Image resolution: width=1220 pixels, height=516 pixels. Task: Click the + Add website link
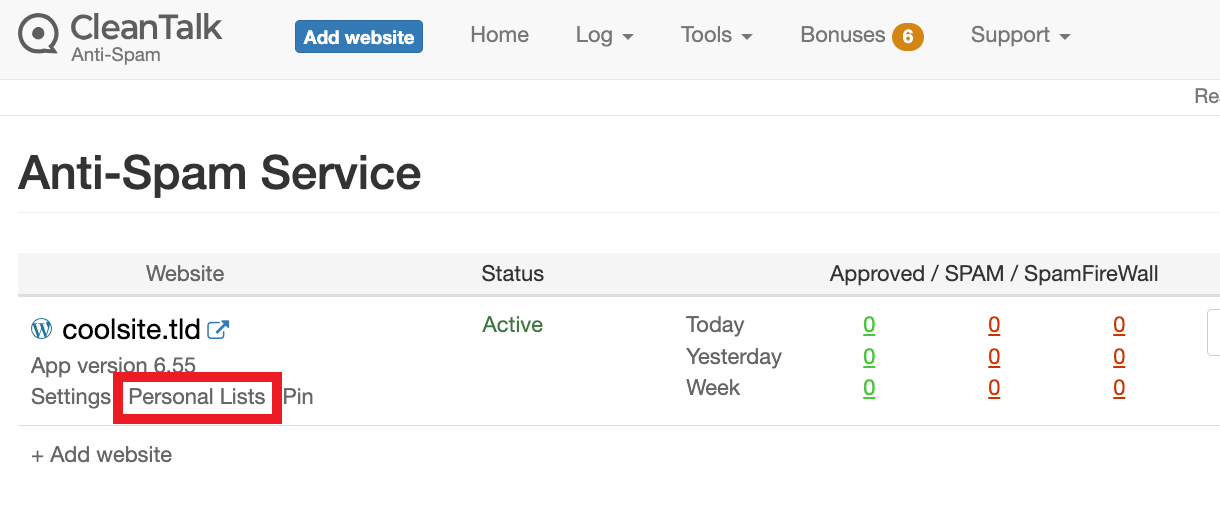click(102, 455)
